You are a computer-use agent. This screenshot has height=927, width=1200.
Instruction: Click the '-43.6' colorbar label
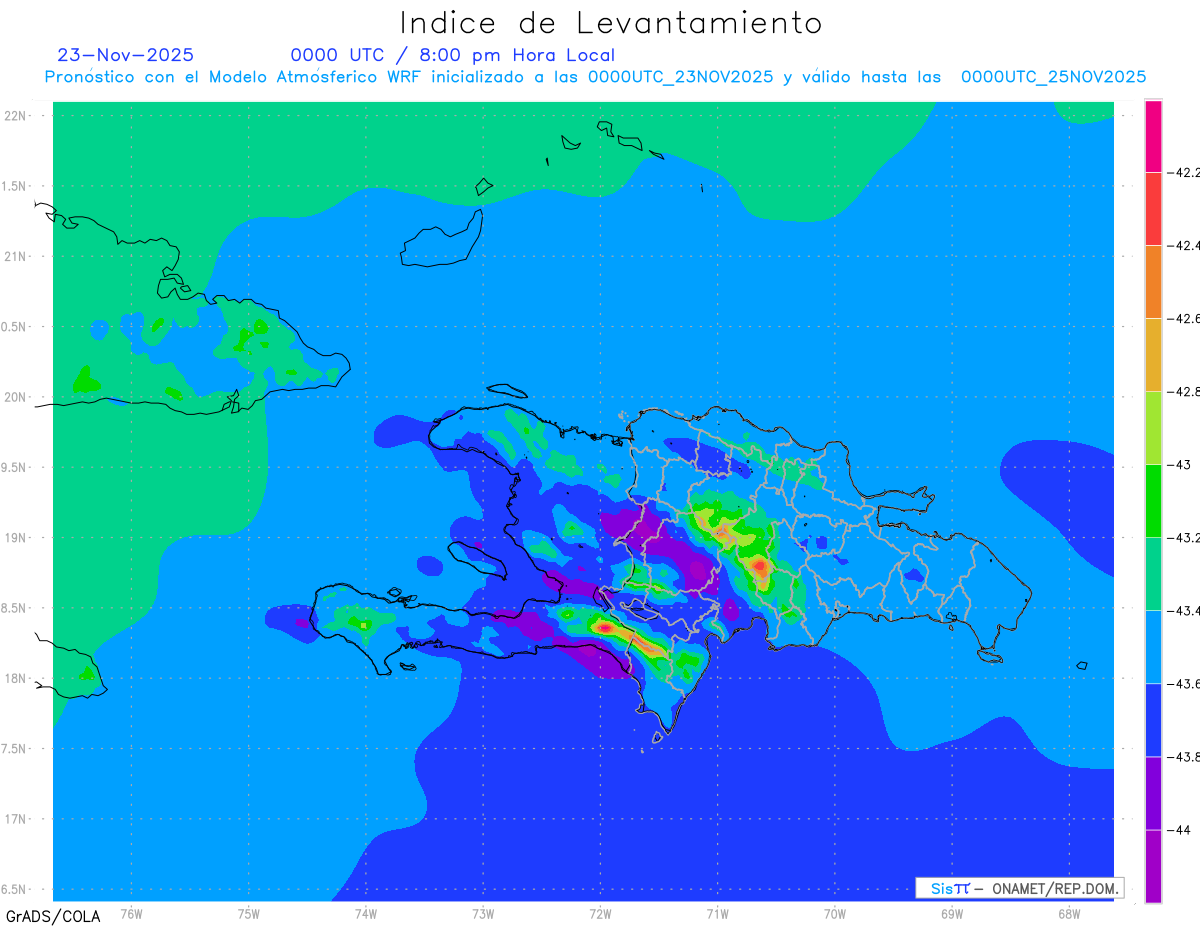coord(1184,683)
